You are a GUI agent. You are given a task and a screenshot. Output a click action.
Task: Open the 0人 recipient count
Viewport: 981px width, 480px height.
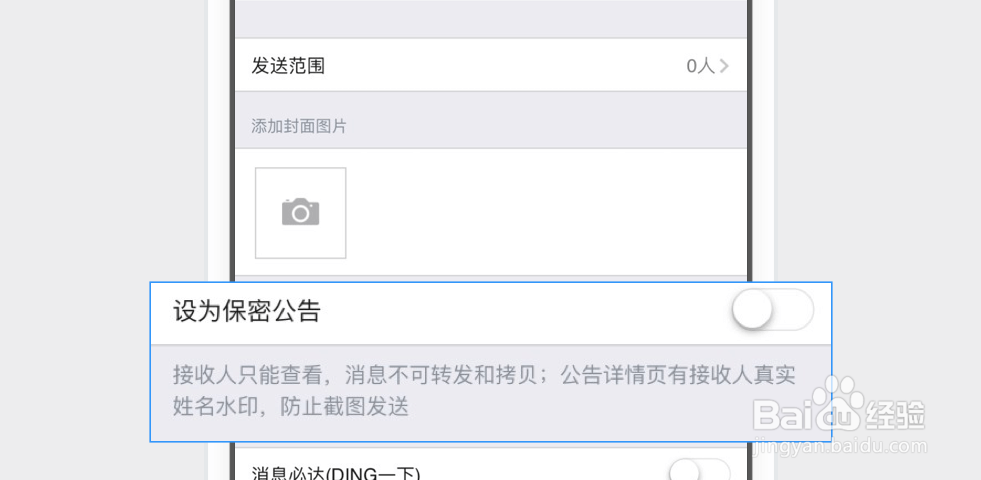point(700,66)
